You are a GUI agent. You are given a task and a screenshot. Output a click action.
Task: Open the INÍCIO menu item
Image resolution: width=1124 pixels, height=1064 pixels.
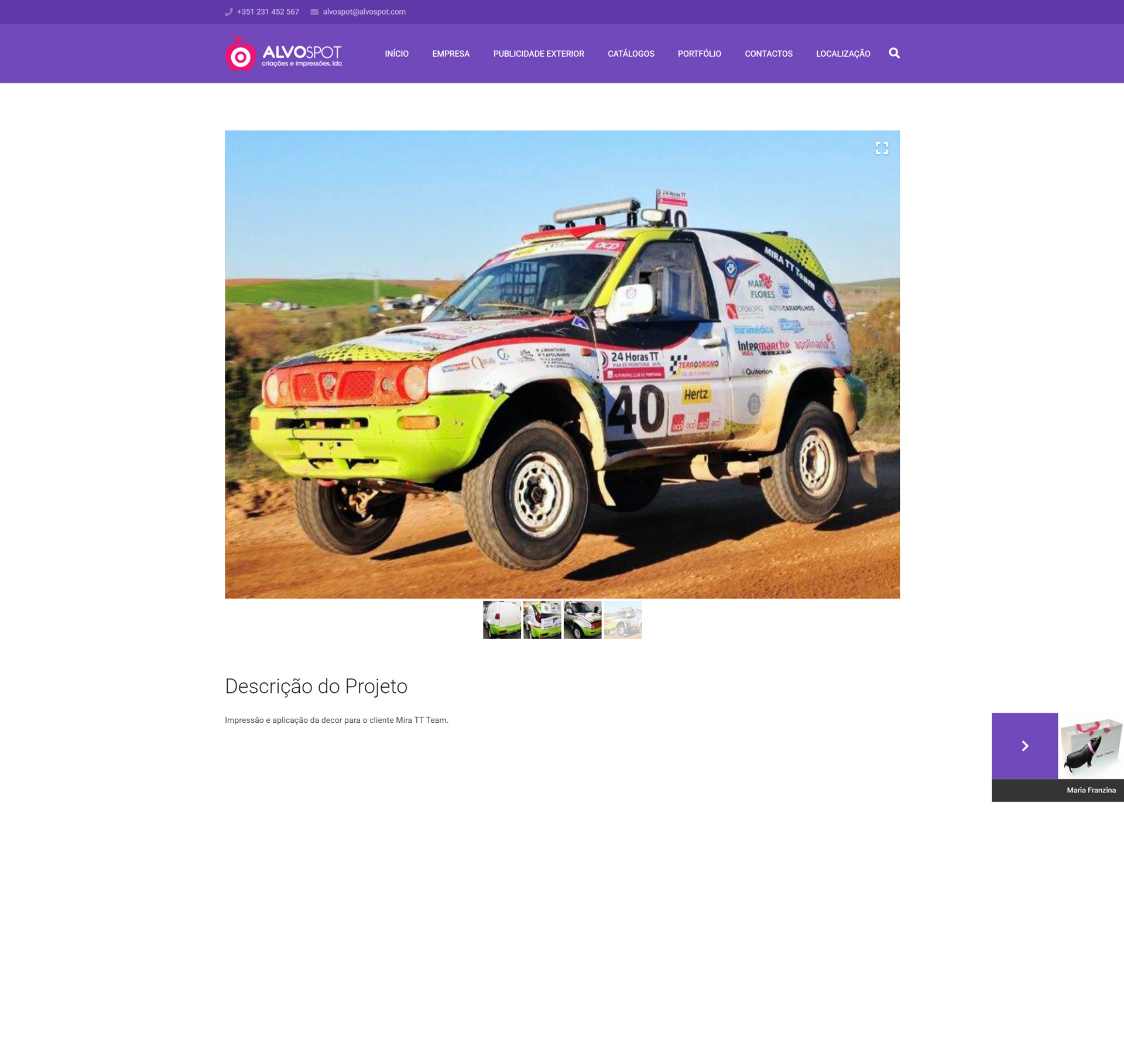pyautogui.click(x=396, y=54)
